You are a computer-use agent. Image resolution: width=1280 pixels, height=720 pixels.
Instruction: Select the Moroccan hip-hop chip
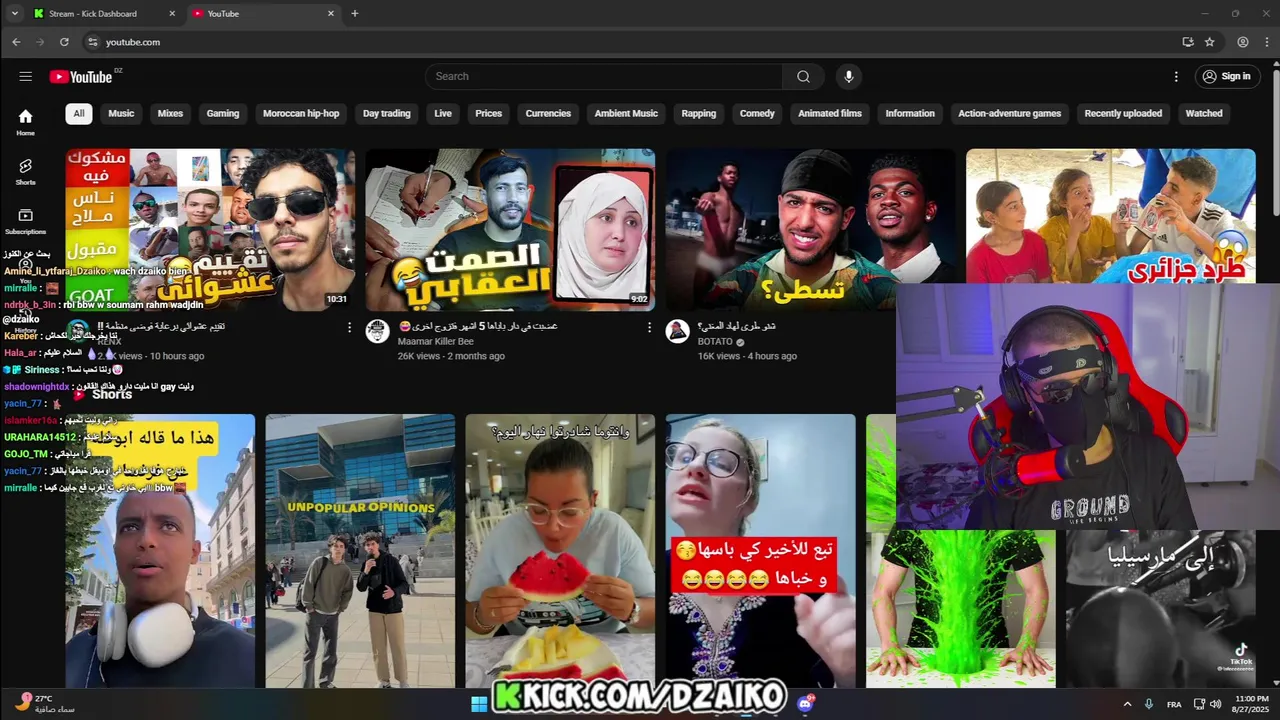point(301,113)
